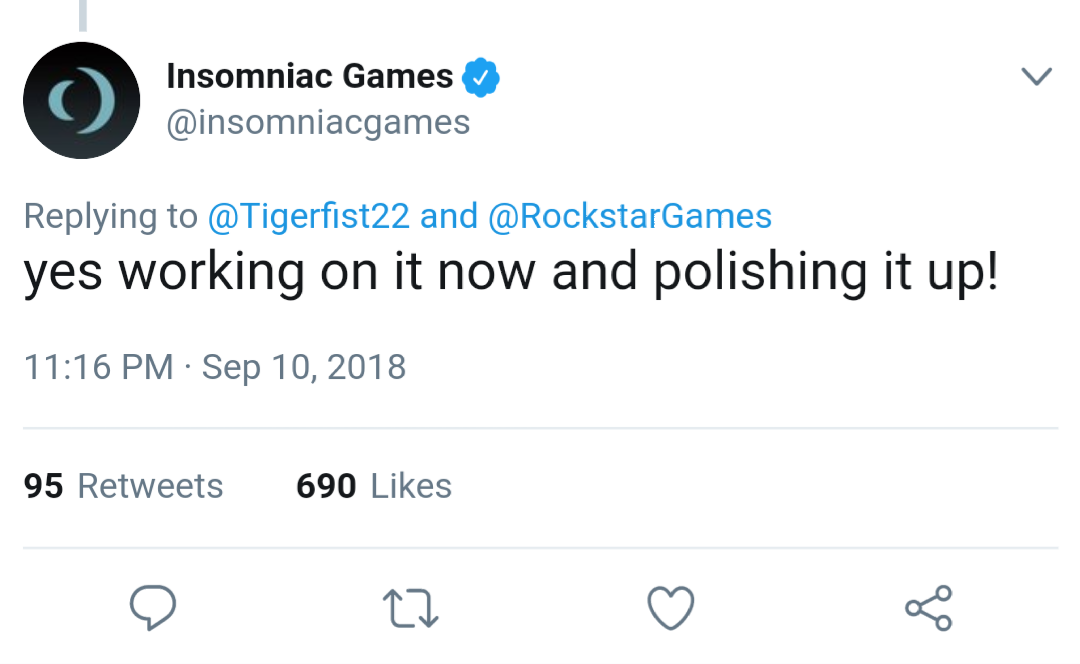Screen dimensions: 1080x664
Task: Open the @RockstarGames mention link
Action: [630, 216]
